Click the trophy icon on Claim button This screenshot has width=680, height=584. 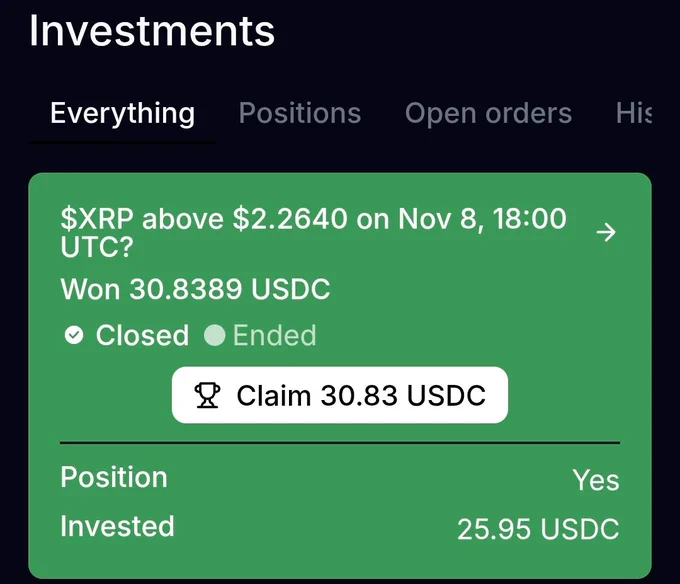[x=207, y=396]
